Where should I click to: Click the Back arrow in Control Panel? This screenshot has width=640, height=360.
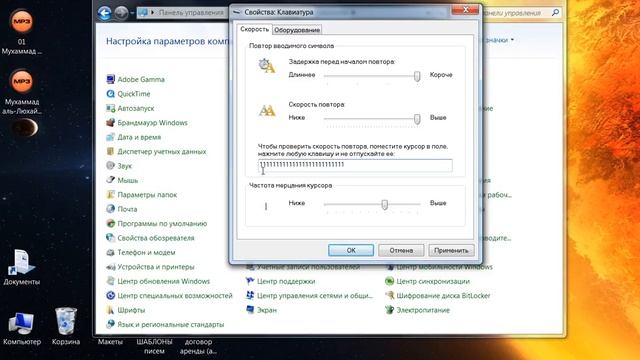coord(104,13)
